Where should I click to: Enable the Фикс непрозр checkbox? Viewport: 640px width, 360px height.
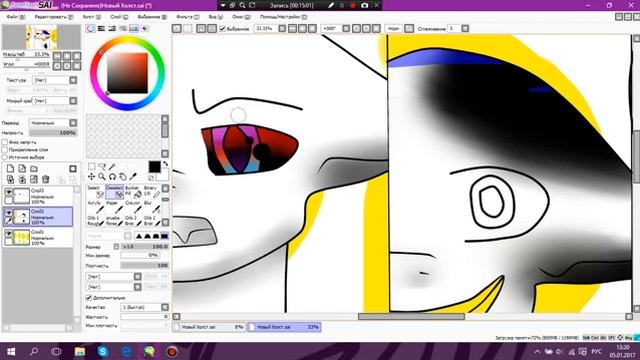[4, 142]
